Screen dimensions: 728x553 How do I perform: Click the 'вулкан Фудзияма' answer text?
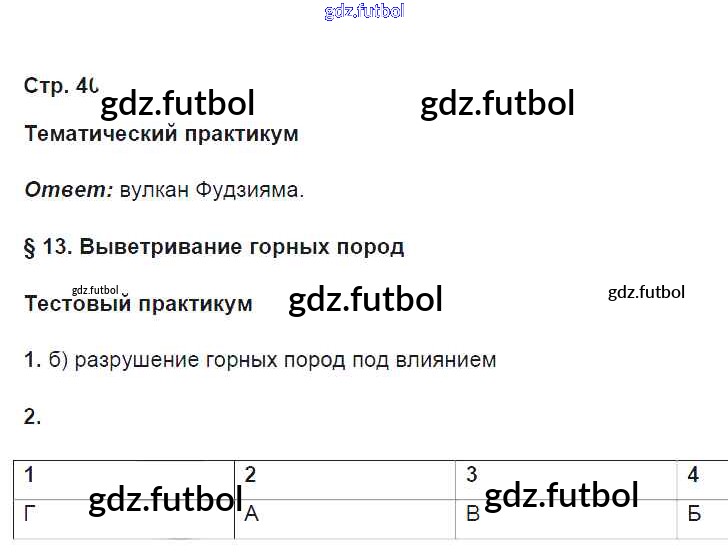pyautogui.click(x=211, y=190)
